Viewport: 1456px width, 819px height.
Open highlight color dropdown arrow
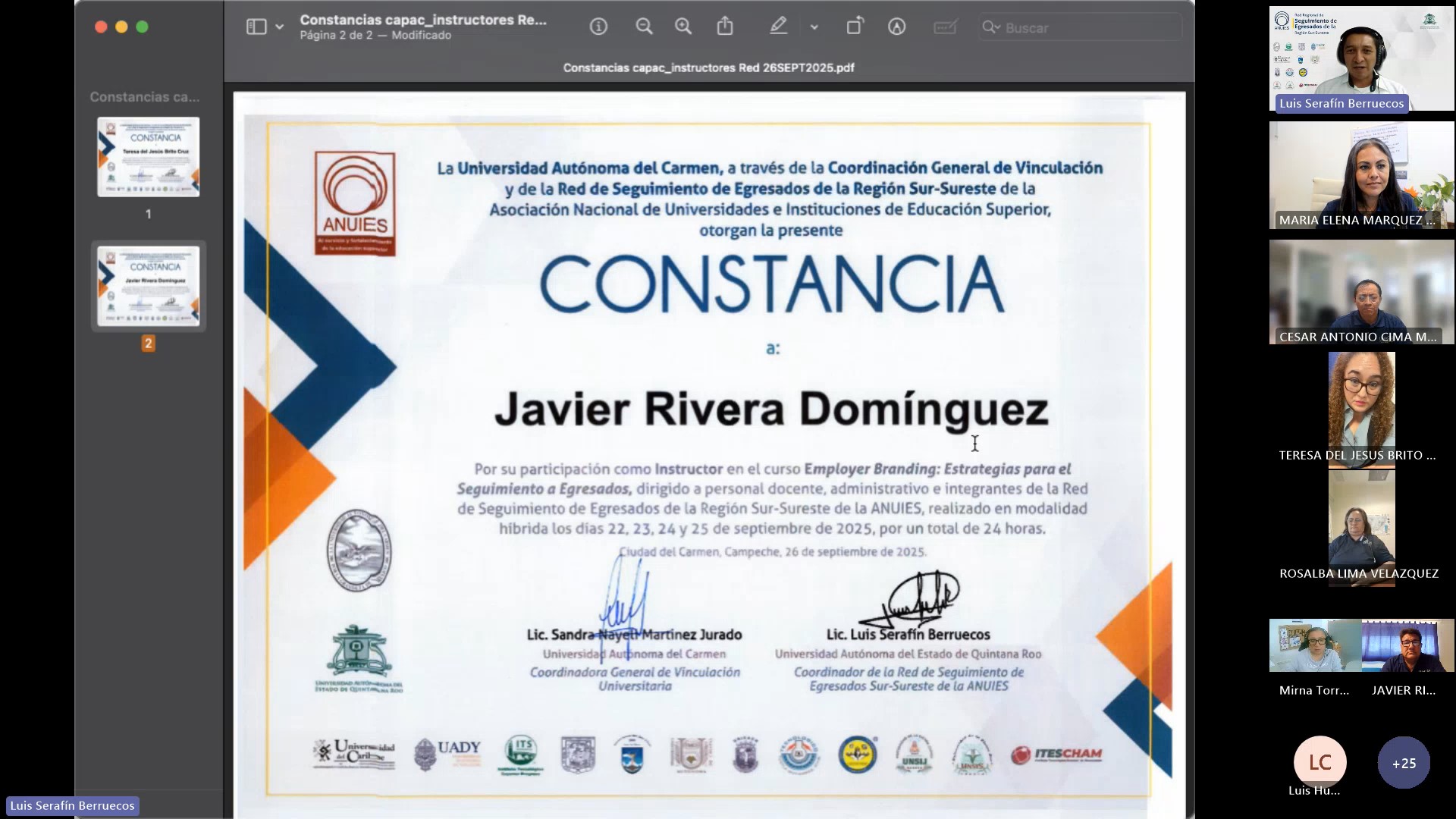814,27
